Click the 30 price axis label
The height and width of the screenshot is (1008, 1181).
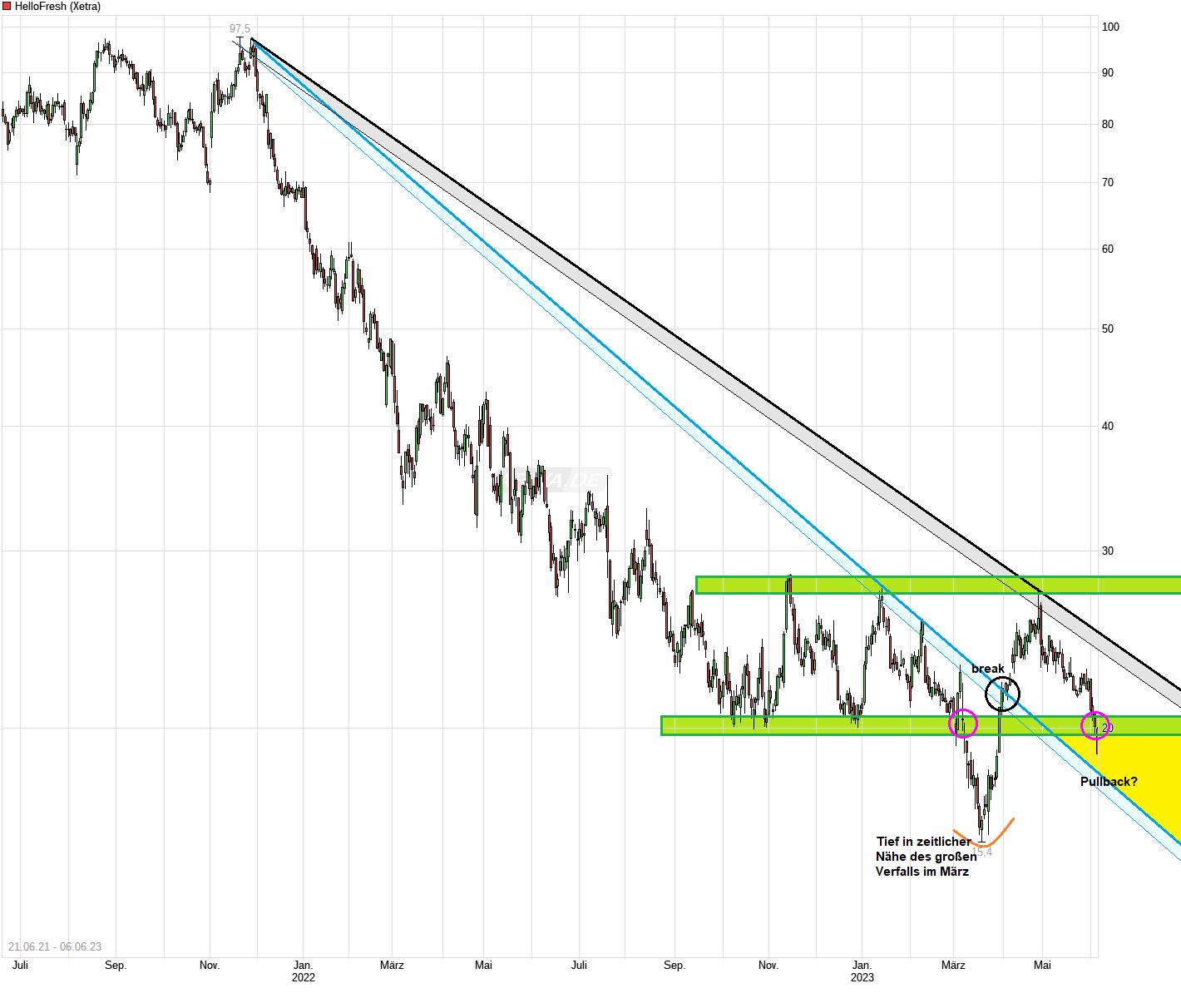(x=1108, y=551)
